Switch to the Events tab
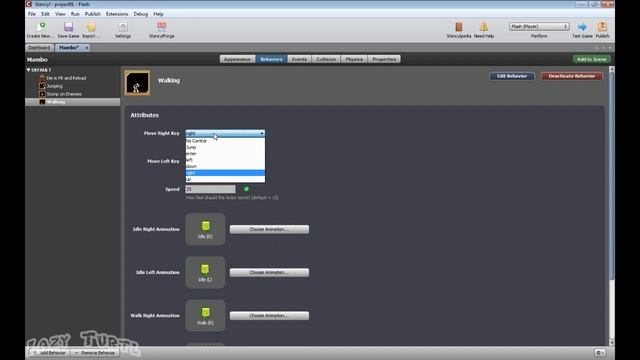Viewport: 640px width, 360px height. coord(299,59)
